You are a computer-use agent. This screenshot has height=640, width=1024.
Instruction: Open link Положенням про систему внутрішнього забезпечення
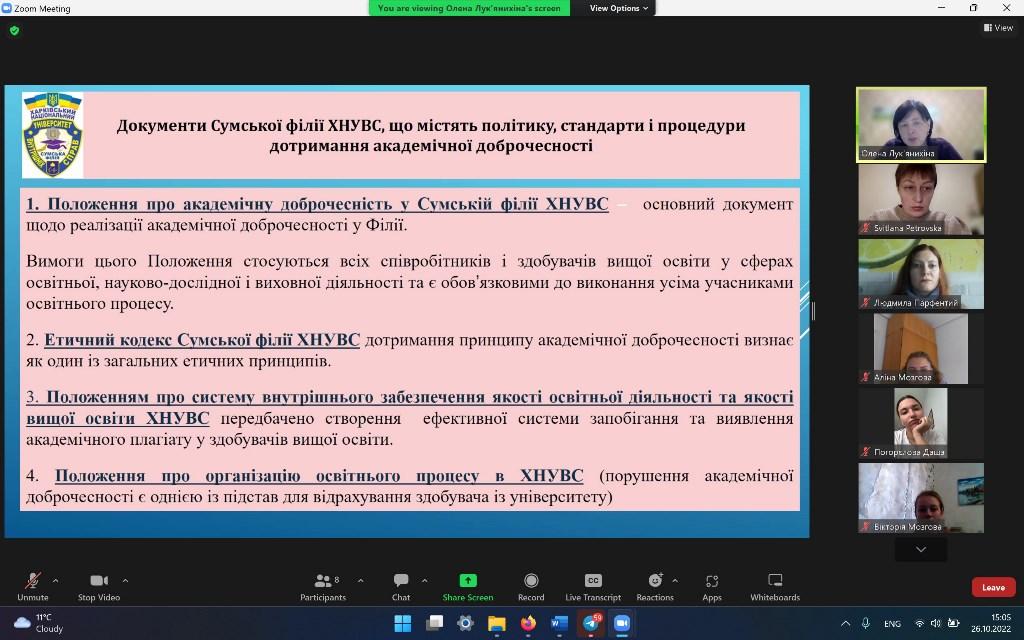tap(409, 408)
